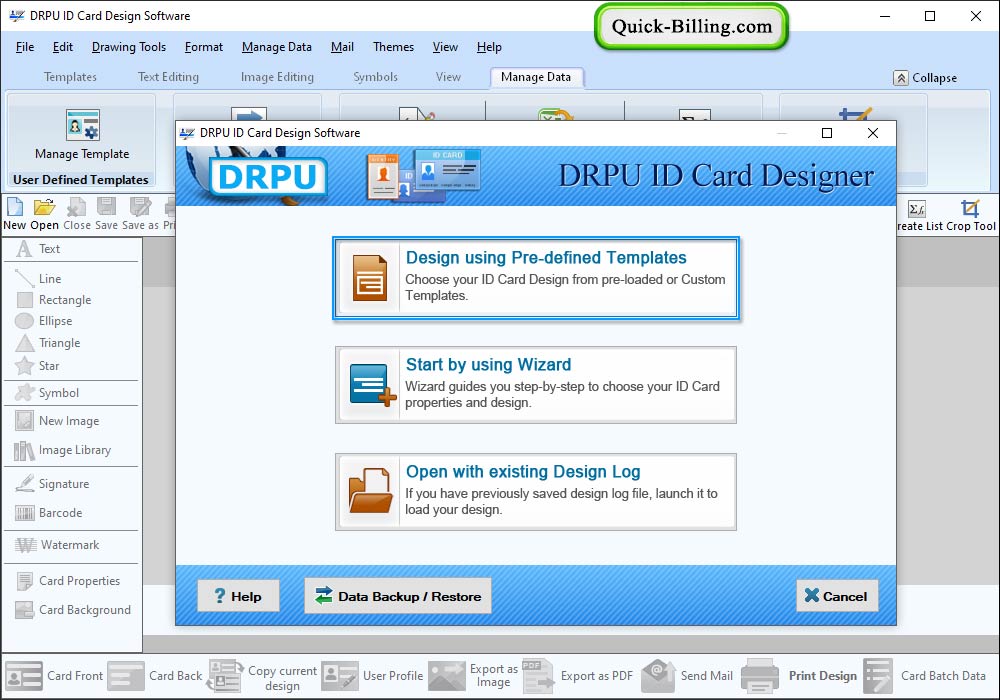Click Send Mail in bottom bar
This screenshot has width=1000, height=700.
(687, 676)
